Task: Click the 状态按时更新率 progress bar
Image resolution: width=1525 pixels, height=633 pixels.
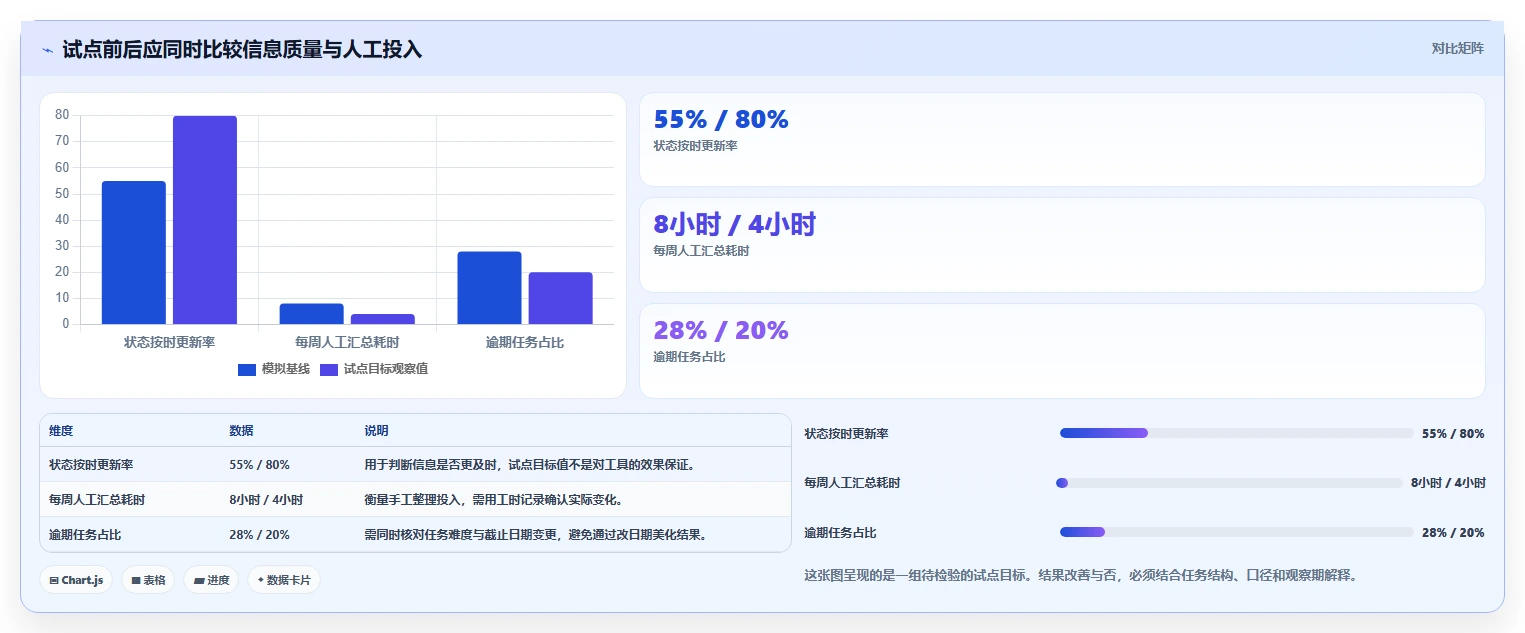Action: (x=1237, y=433)
